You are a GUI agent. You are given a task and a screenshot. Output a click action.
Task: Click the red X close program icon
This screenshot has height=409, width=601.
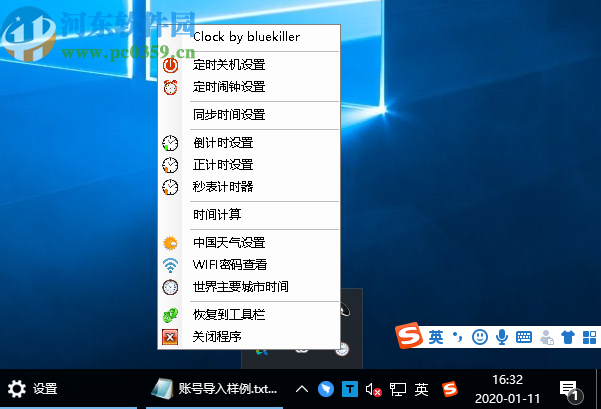pyautogui.click(x=170, y=337)
